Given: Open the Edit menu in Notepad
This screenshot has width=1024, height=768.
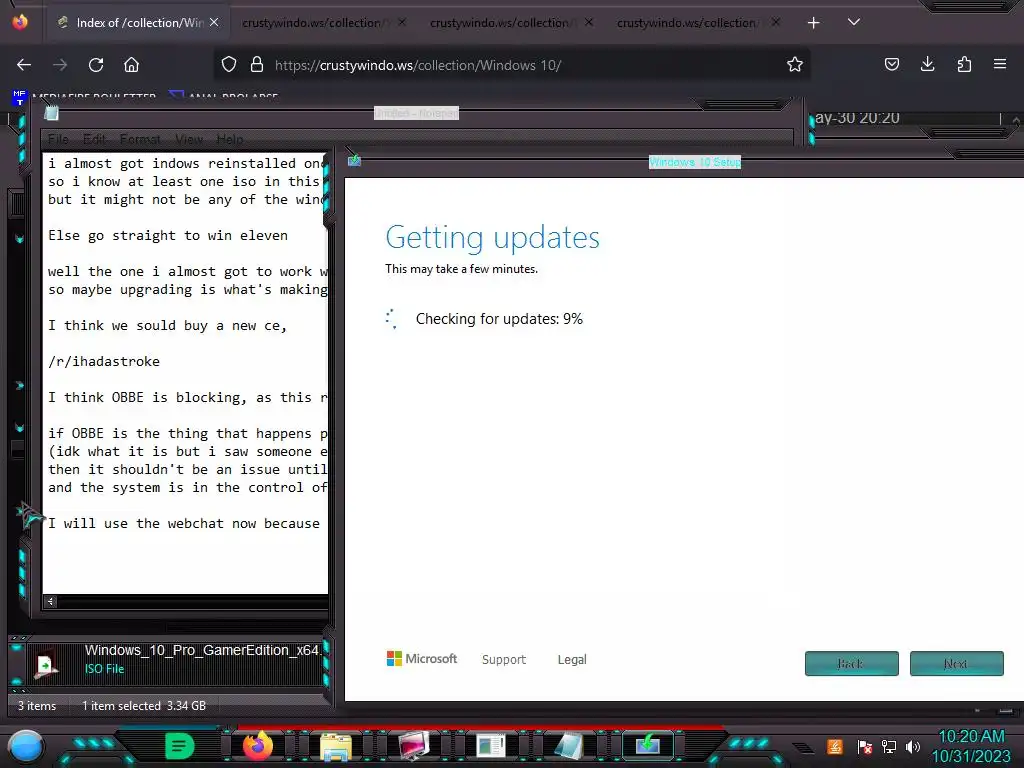Looking at the screenshot, I should tap(94, 139).
